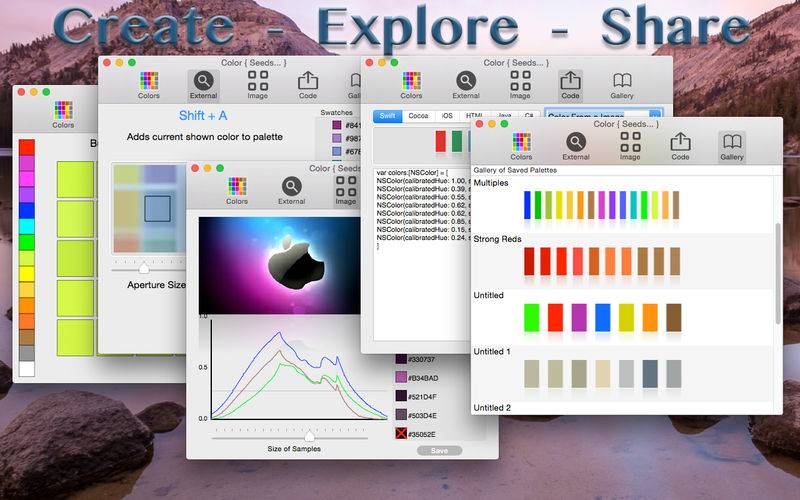Toggle the crossed-out #35052E swatch
Screen dimensions: 800x500
(x=402, y=433)
